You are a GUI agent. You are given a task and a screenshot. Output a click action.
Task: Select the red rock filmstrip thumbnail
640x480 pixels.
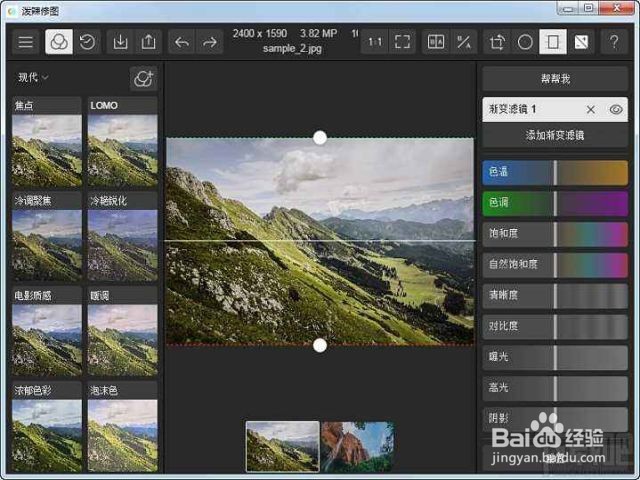(x=357, y=447)
